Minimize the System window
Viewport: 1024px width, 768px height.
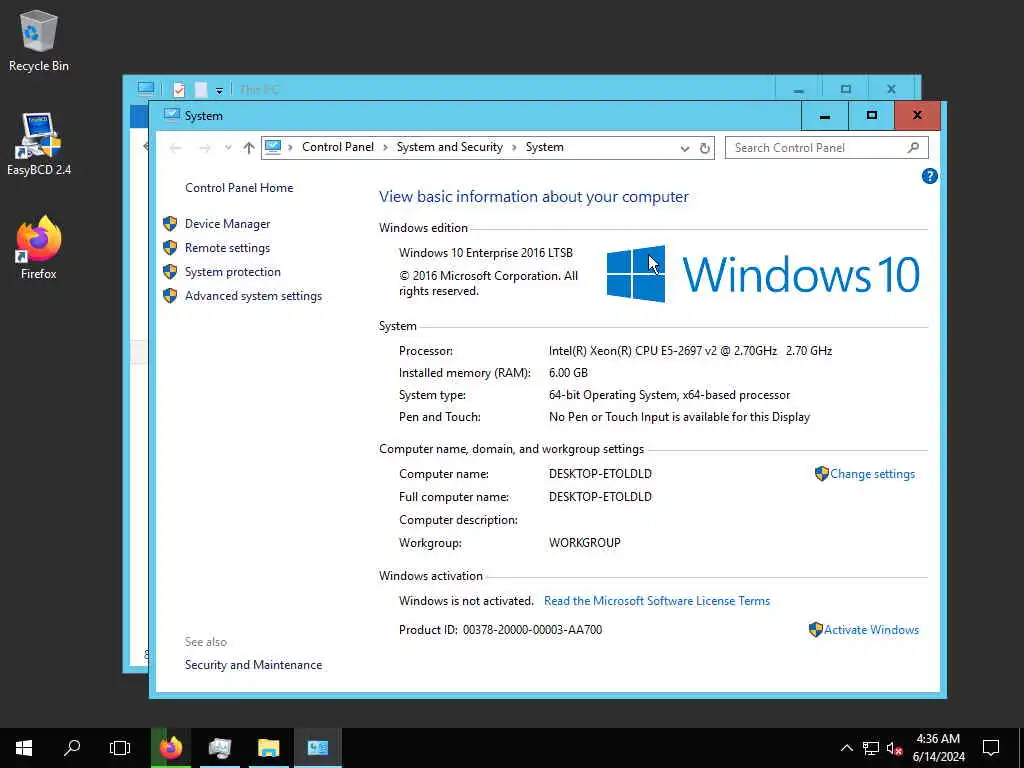825,116
